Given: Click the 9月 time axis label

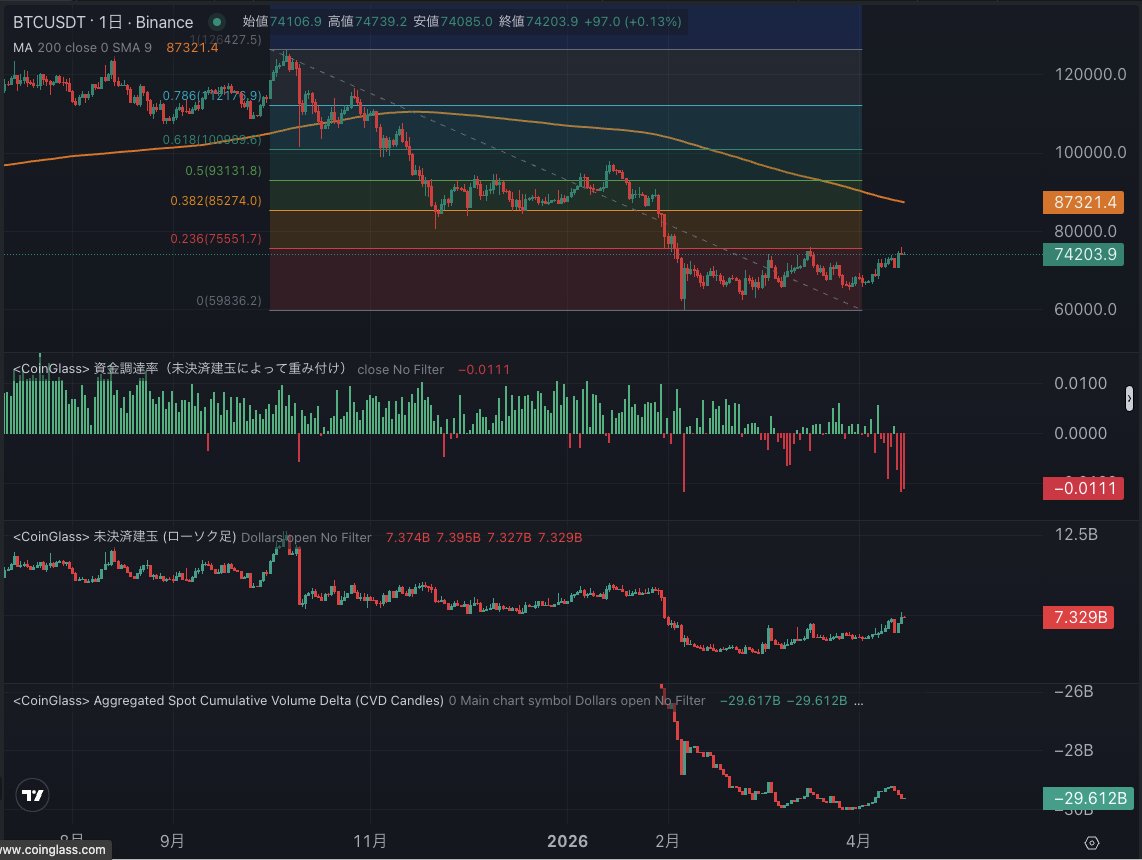Looking at the screenshot, I should pos(172,841).
